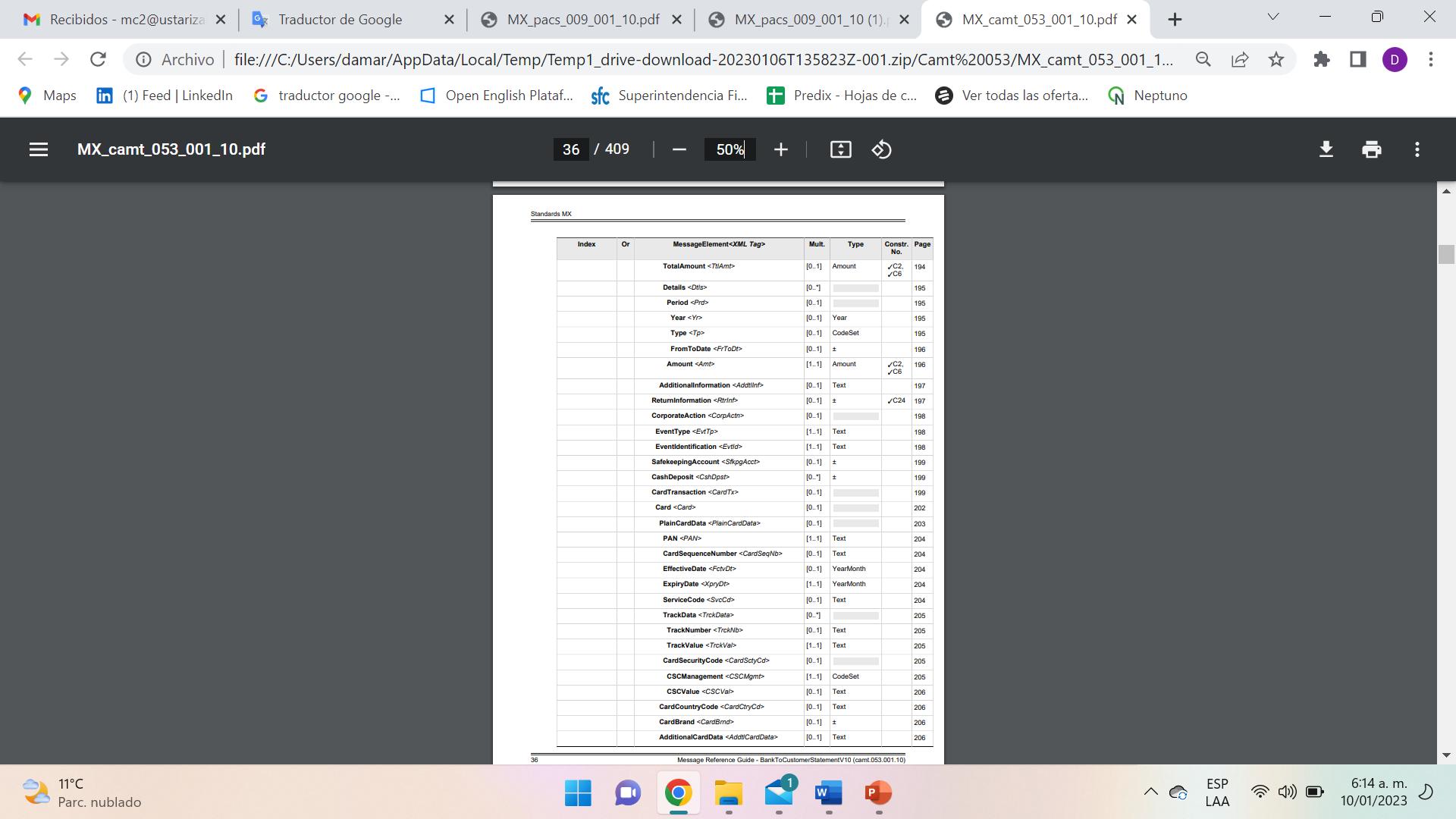This screenshot has height=819, width=1456.
Task: Switch to the Traductor de Google tab
Action: pyautogui.click(x=340, y=20)
